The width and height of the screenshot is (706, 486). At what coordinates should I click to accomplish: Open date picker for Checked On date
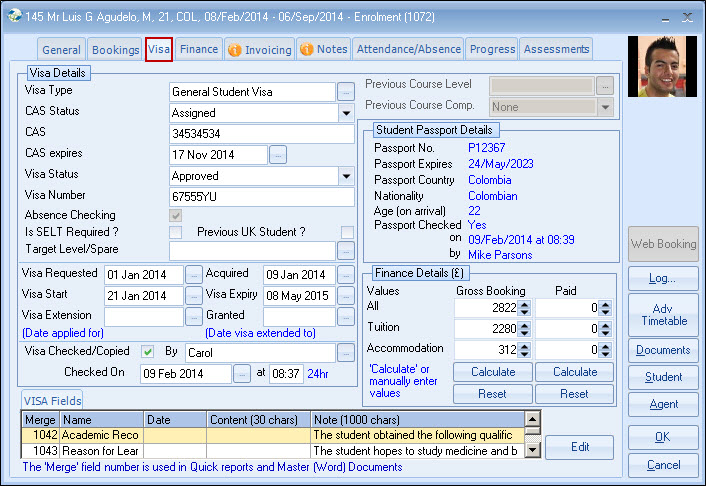point(242,373)
